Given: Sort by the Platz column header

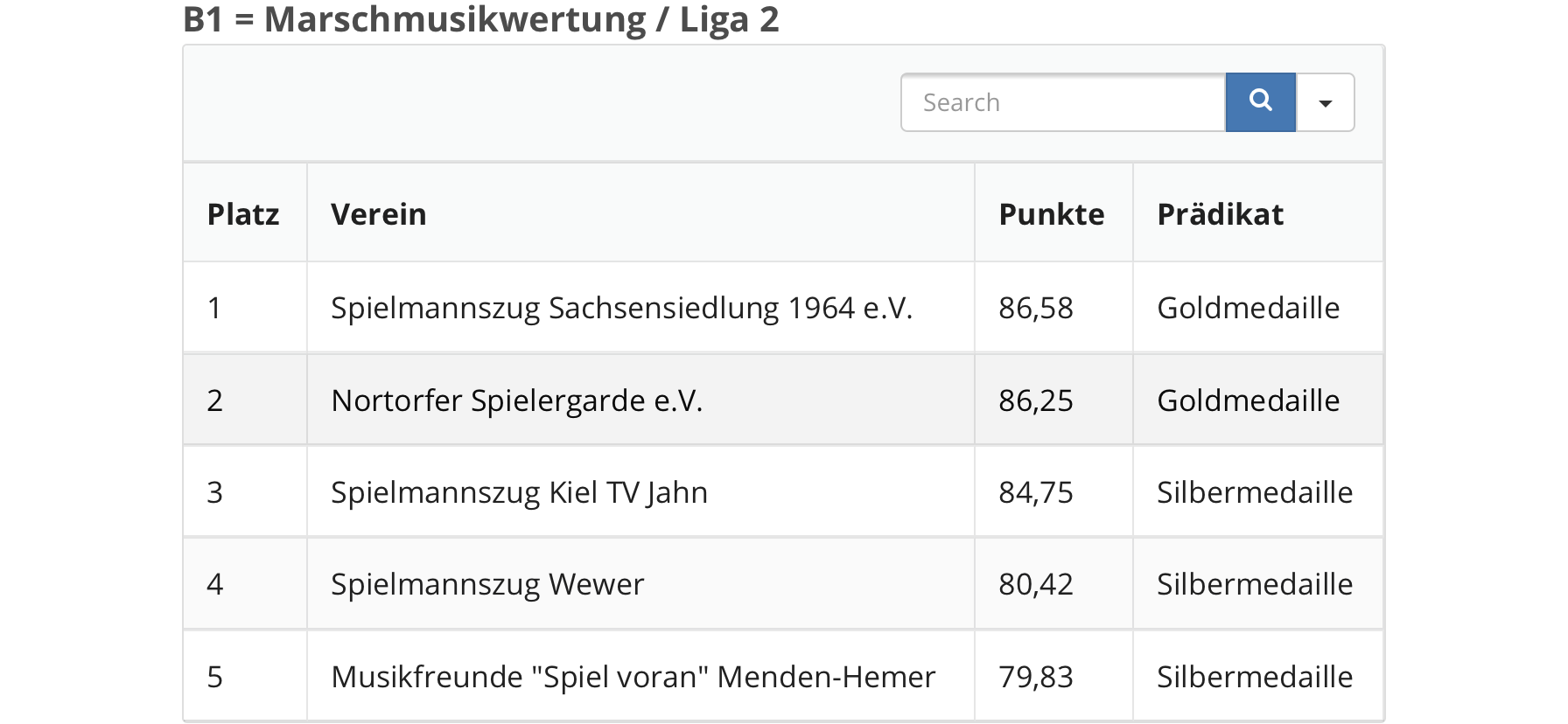Looking at the screenshot, I should 243,214.
